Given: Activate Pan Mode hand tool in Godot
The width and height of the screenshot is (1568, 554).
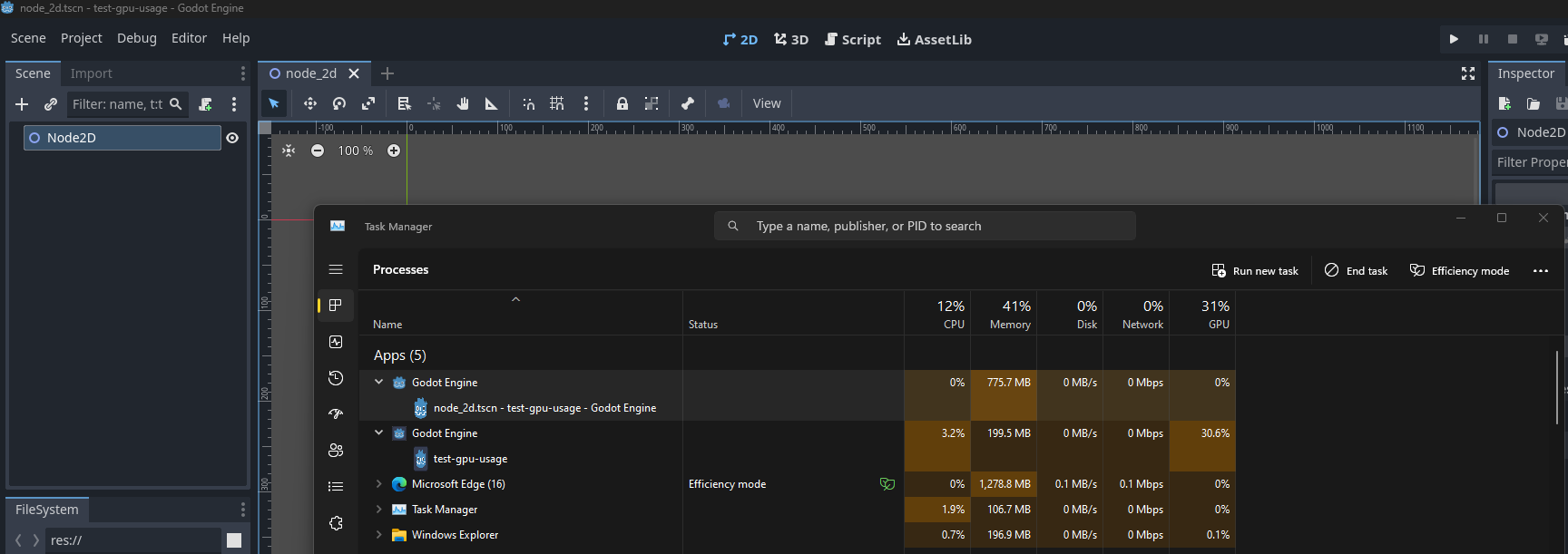Looking at the screenshot, I should click(463, 103).
